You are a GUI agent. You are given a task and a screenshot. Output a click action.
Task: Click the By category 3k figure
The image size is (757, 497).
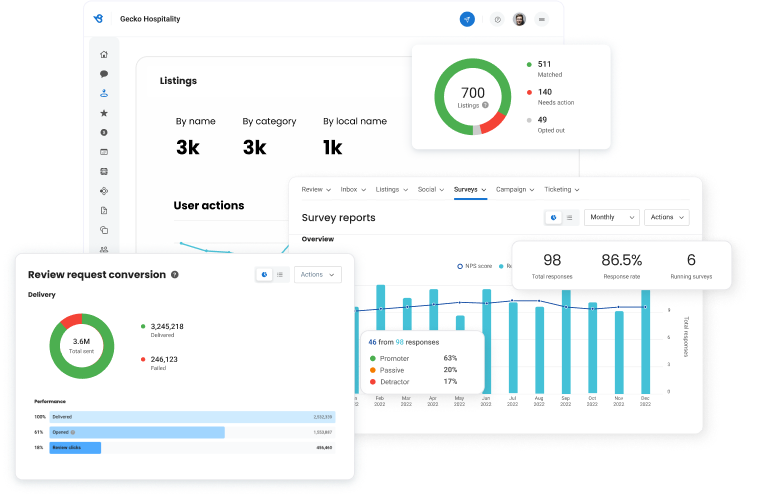(x=254, y=147)
